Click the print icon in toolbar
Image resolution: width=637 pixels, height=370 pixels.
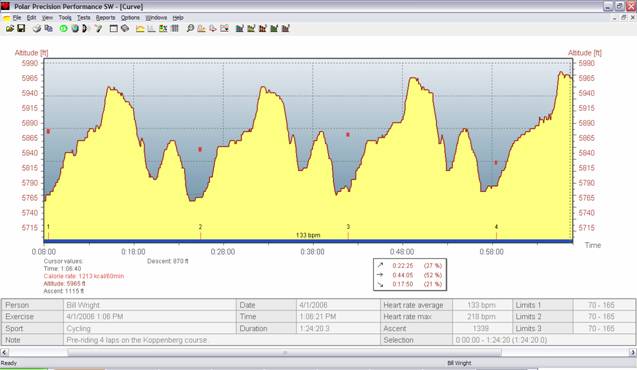tap(37, 28)
